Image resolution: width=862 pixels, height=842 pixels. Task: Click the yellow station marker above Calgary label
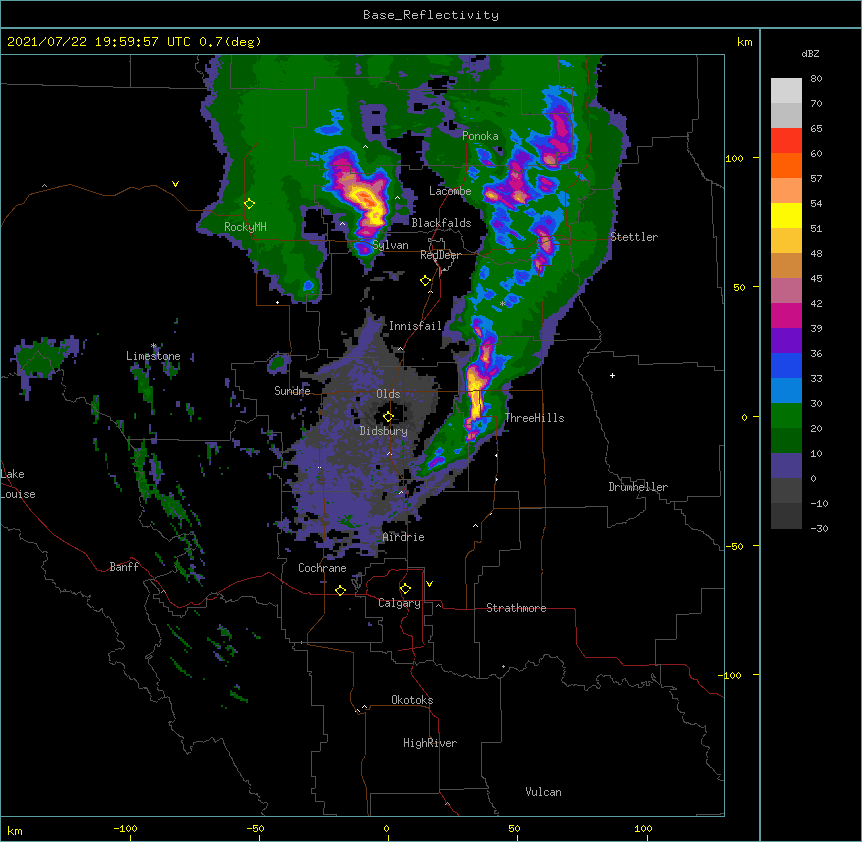click(x=405, y=589)
